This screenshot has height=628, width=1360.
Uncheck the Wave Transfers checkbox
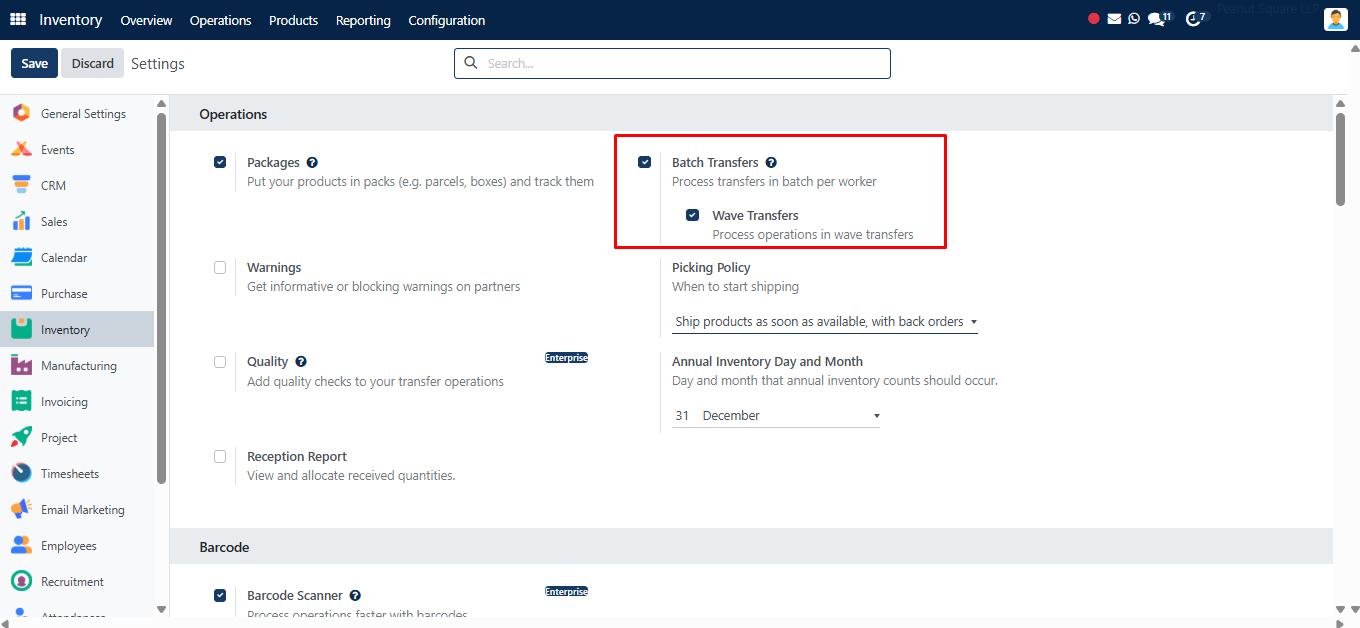(x=692, y=215)
